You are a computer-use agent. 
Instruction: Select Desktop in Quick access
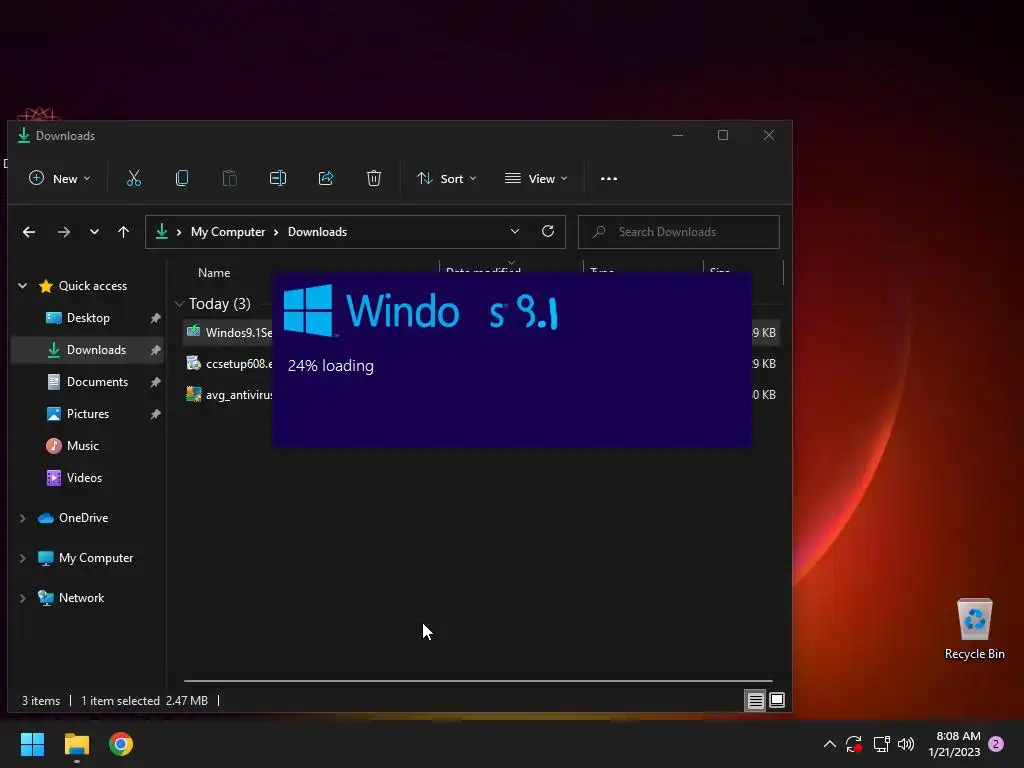click(x=88, y=318)
